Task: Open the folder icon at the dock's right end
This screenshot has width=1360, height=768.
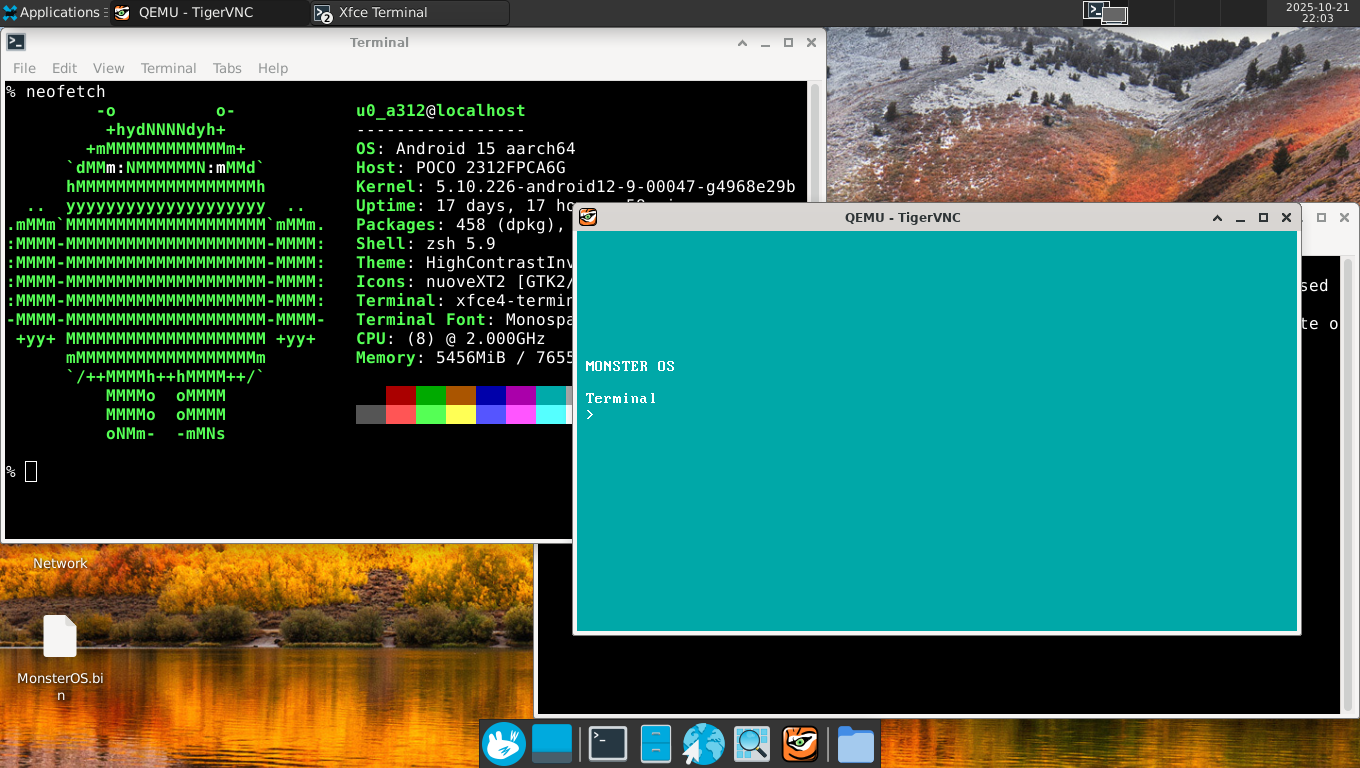Action: 855,744
